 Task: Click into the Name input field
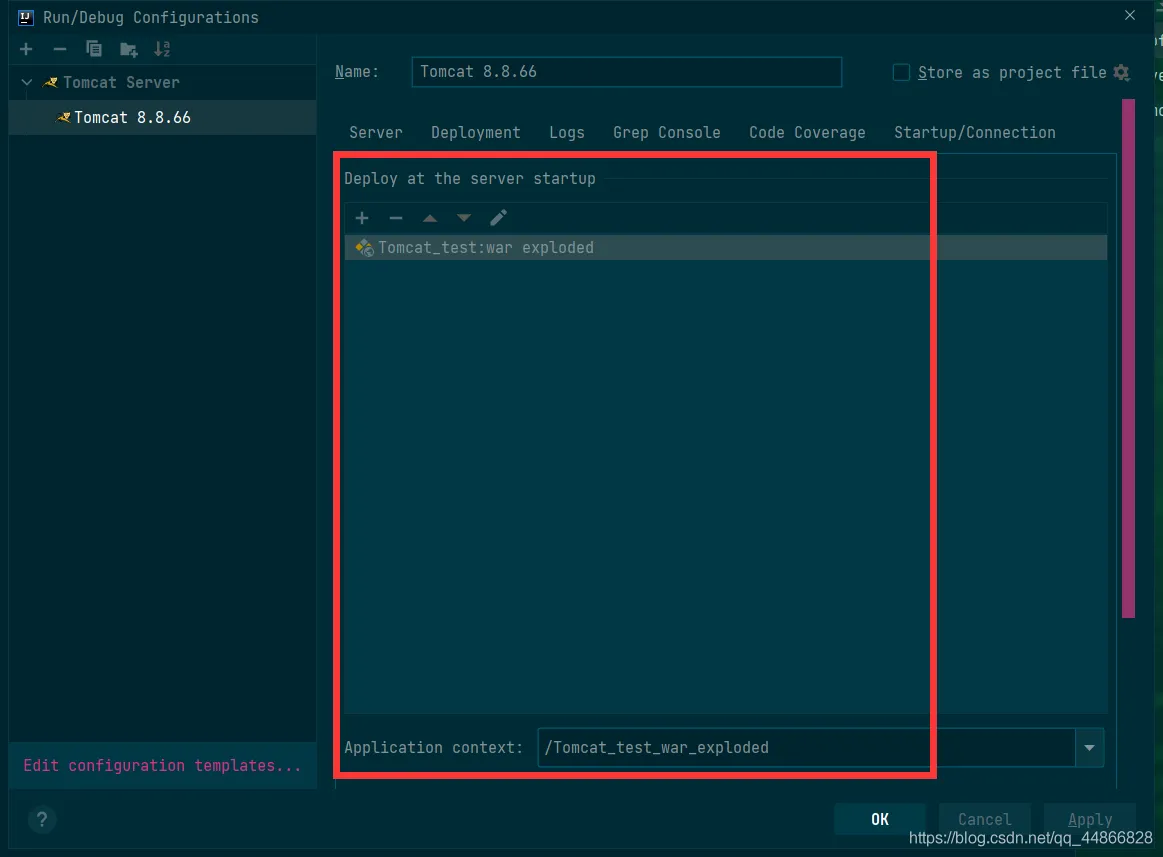coord(627,72)
